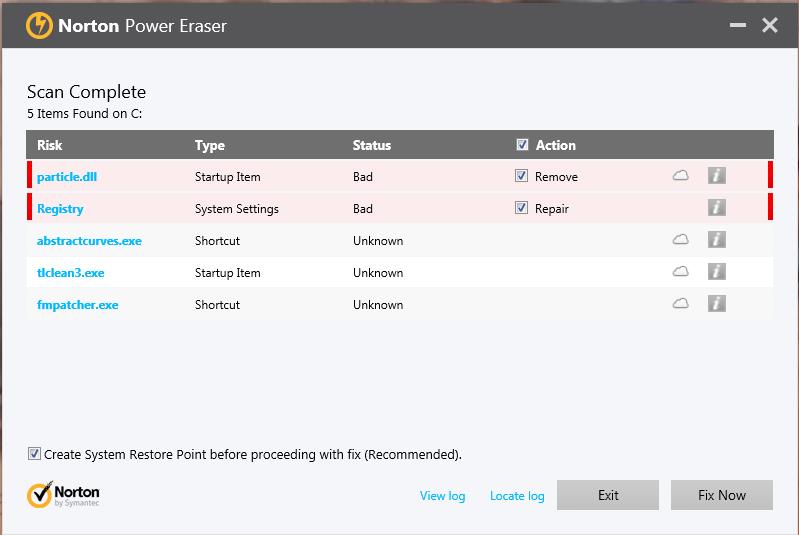Screen dimensions: 799x535
Task: Open the abstractcurves.exe risk link
Action: tap(89, 241)
